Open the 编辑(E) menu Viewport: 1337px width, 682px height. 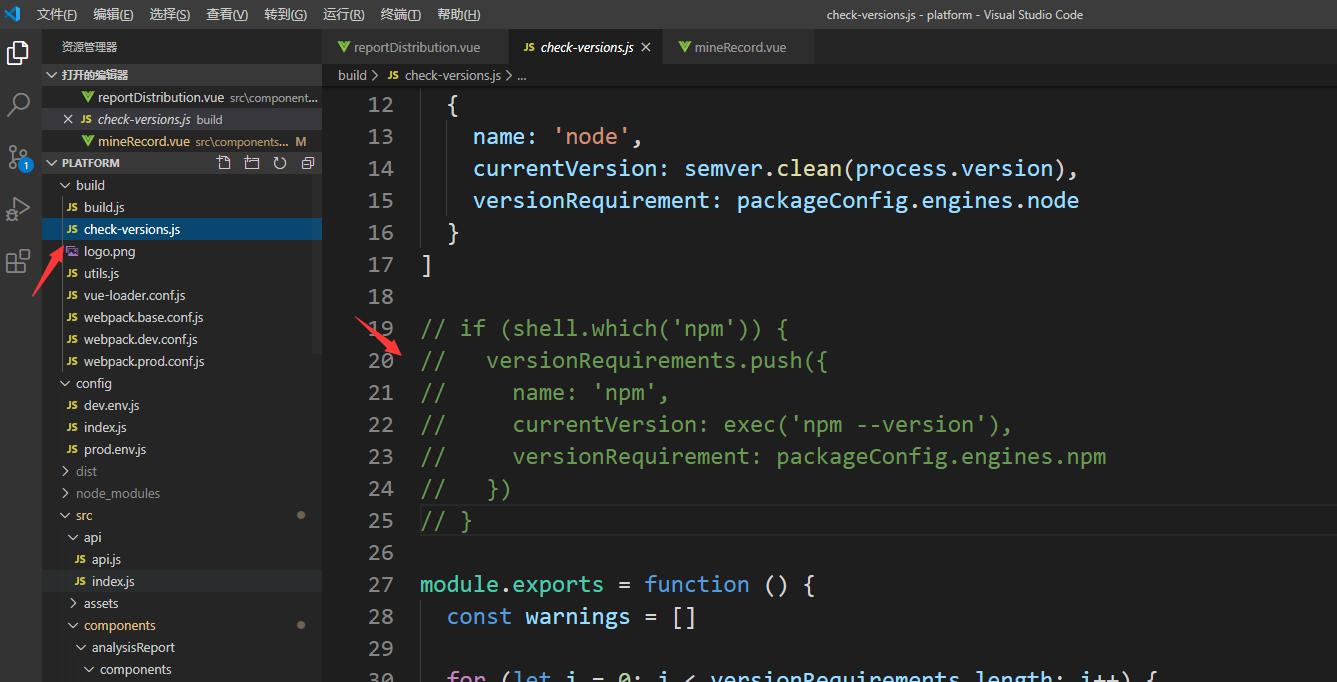click(113, 15)
